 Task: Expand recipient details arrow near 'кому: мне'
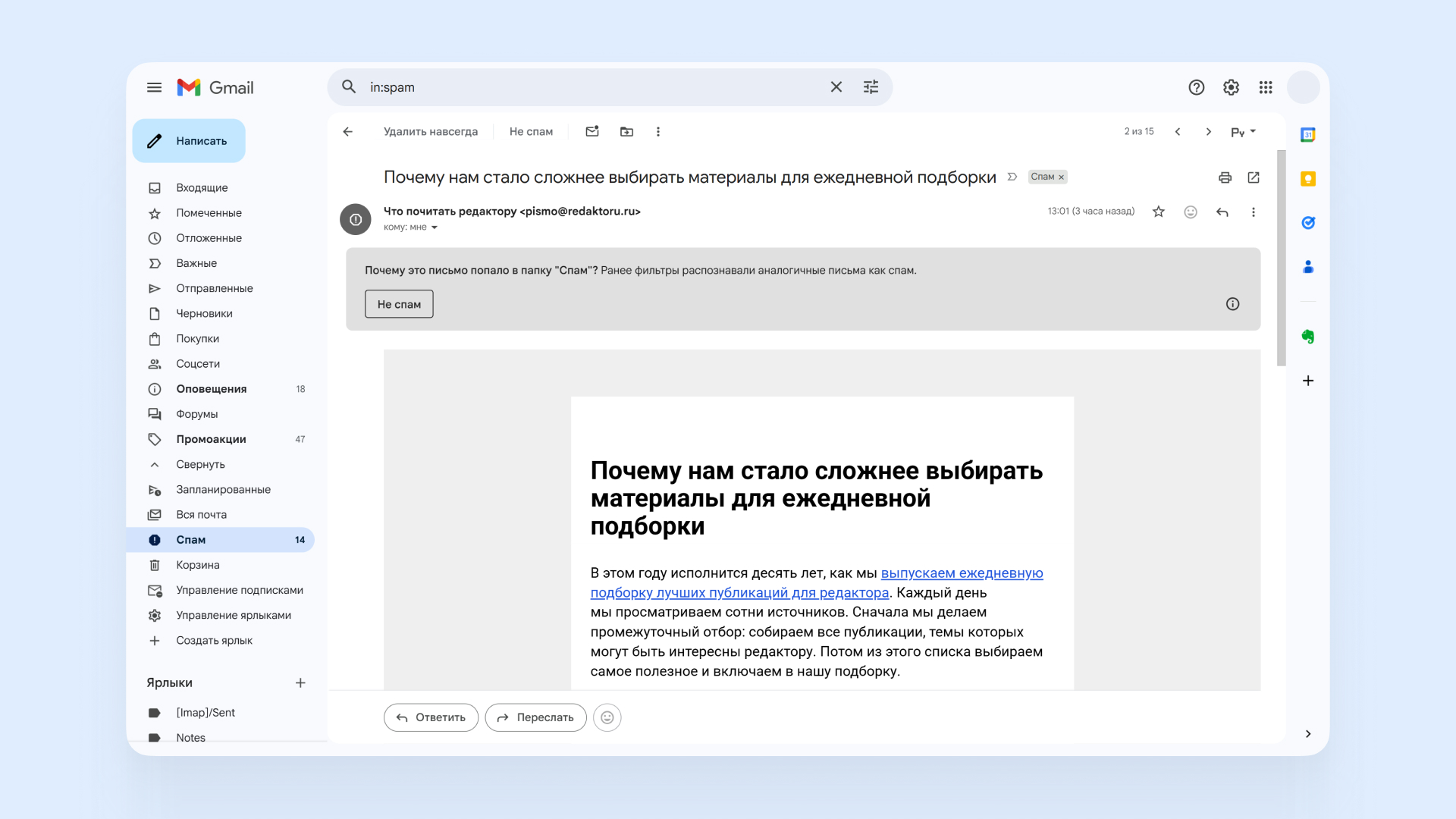[435, 227]
